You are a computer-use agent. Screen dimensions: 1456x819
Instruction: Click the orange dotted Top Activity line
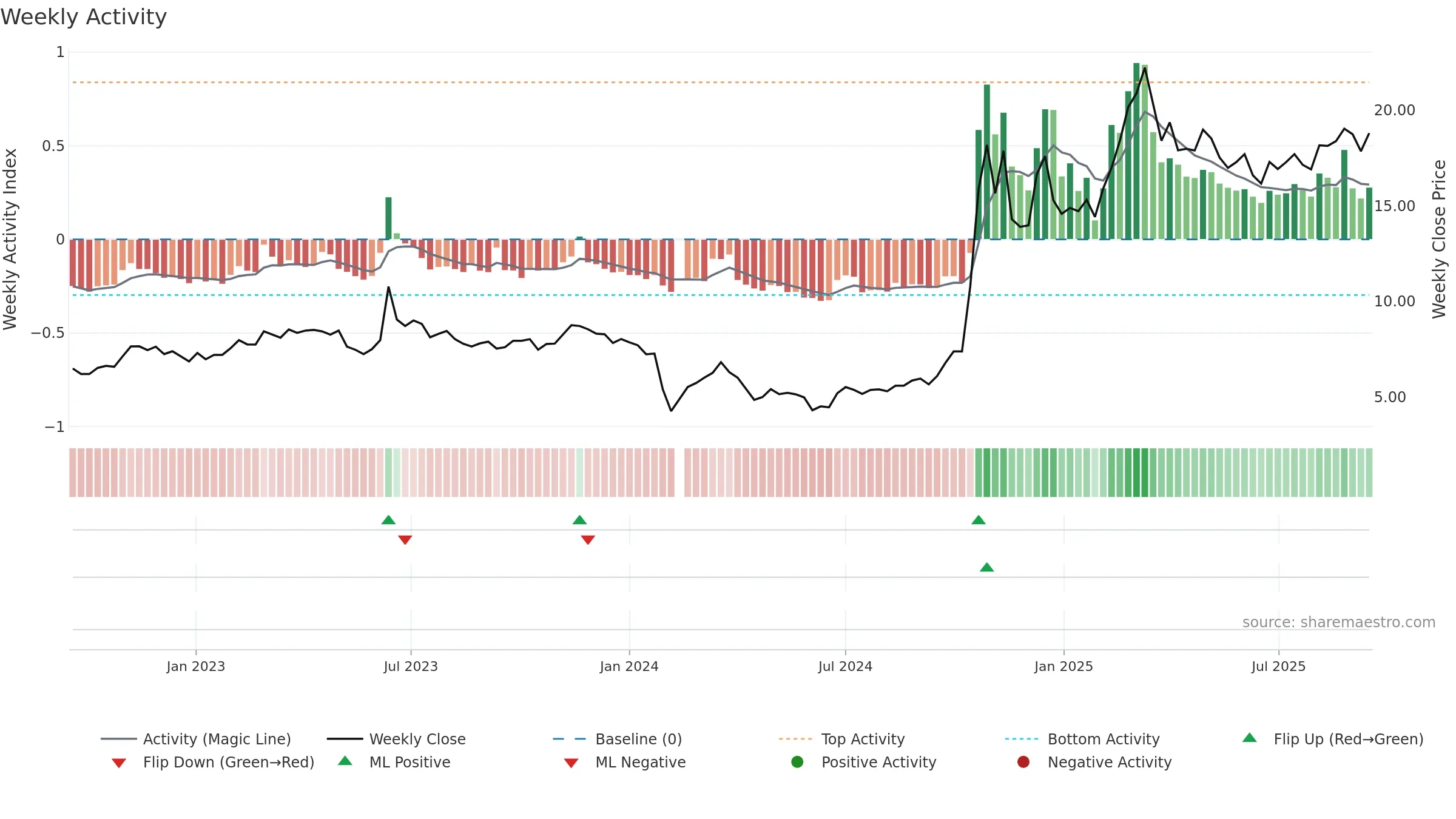721,82
